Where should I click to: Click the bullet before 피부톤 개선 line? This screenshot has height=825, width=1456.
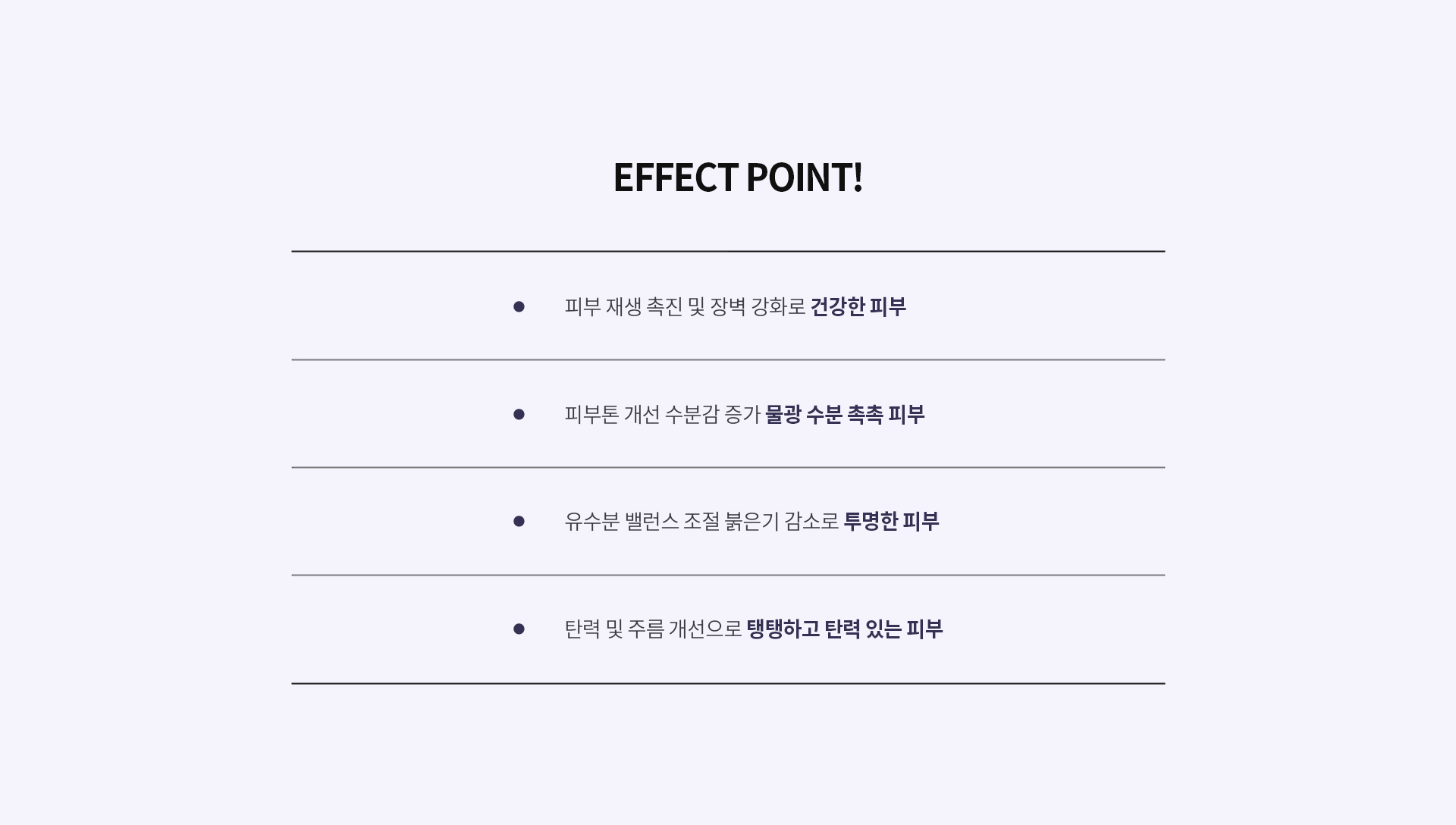point(519,414)
